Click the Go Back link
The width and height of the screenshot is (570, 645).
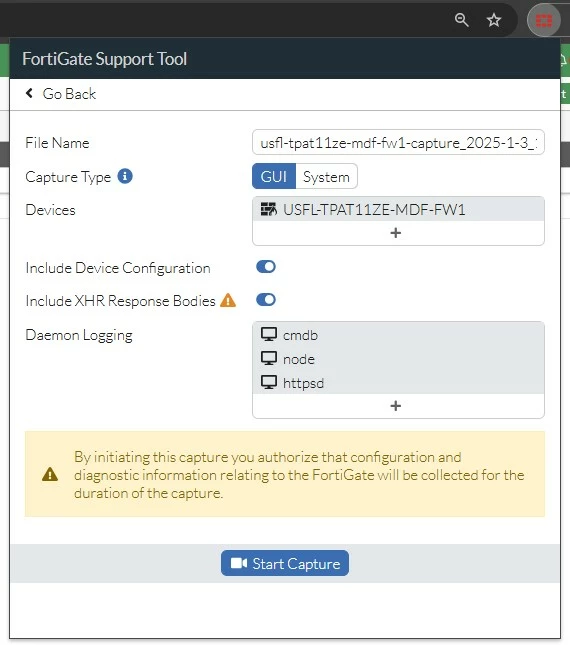point(60,94)
